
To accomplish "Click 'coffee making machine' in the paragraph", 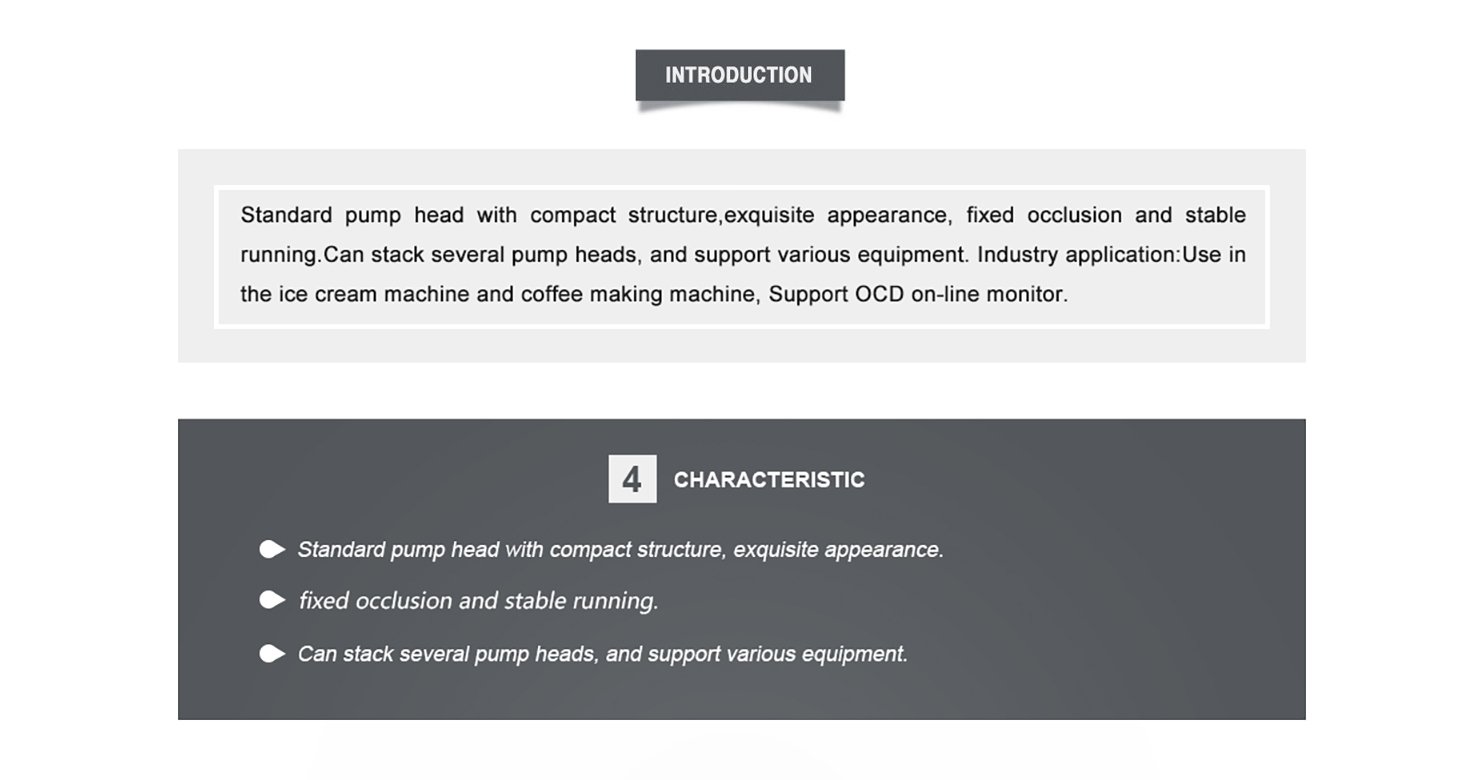I will pyautogui.click(x=640, y=295).
